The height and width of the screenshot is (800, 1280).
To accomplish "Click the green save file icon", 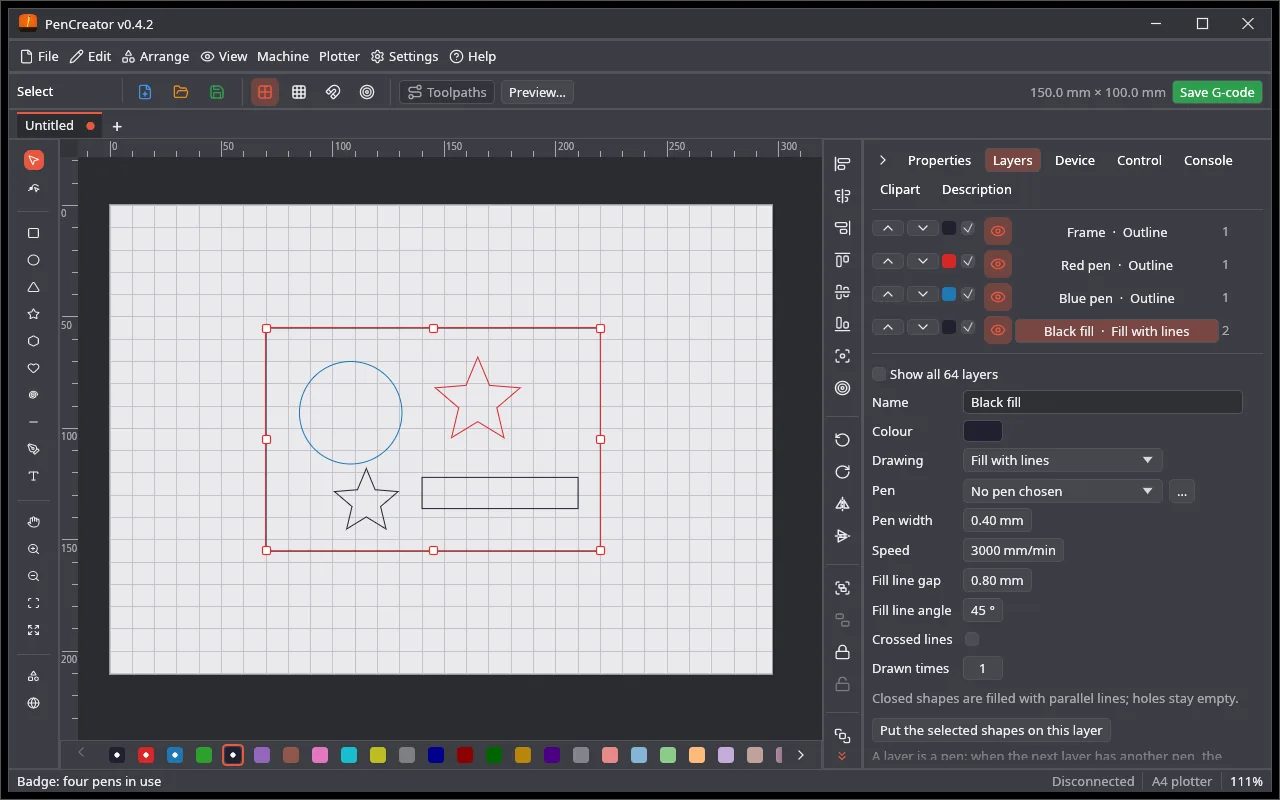I will tap(217, 92).
